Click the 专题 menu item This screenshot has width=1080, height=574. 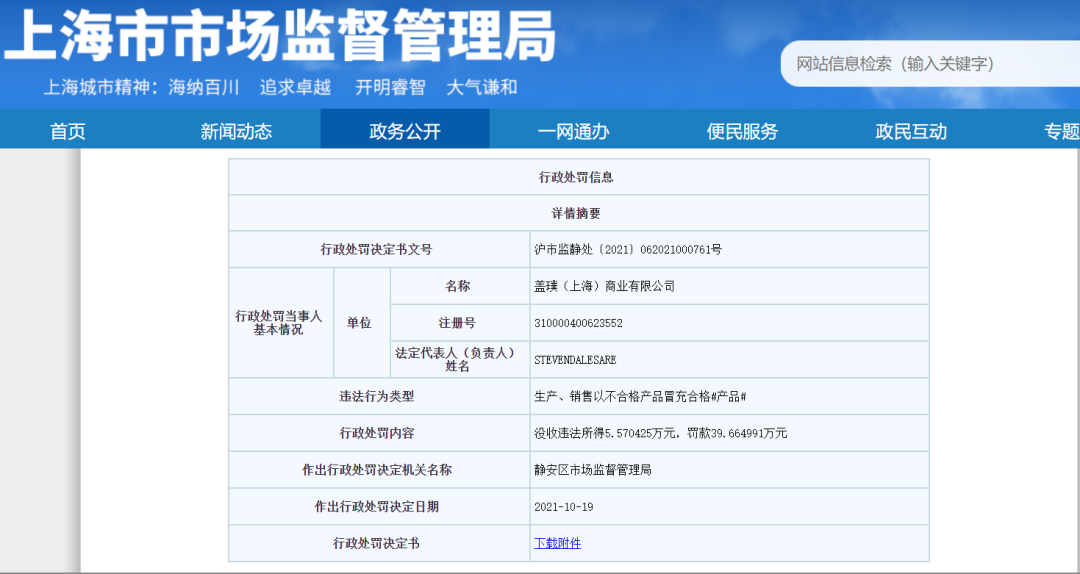click(1061, 131)
